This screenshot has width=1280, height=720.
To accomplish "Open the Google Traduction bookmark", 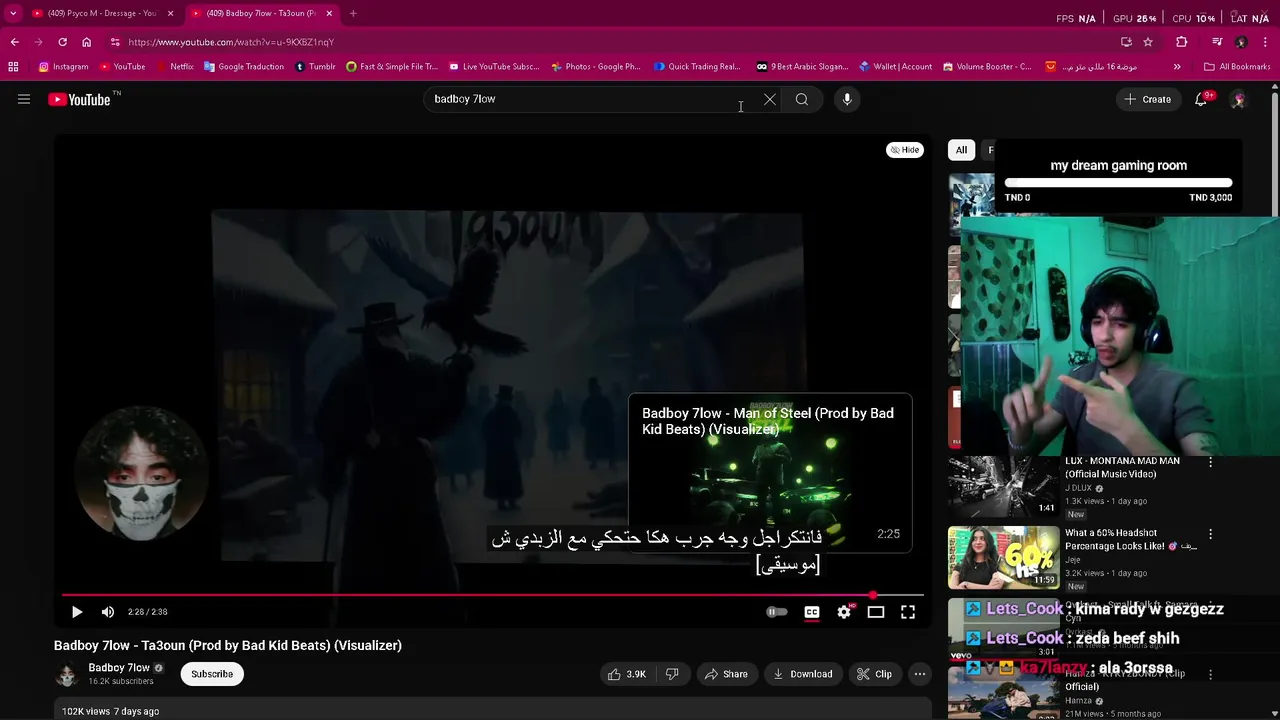I will [243, 67].
